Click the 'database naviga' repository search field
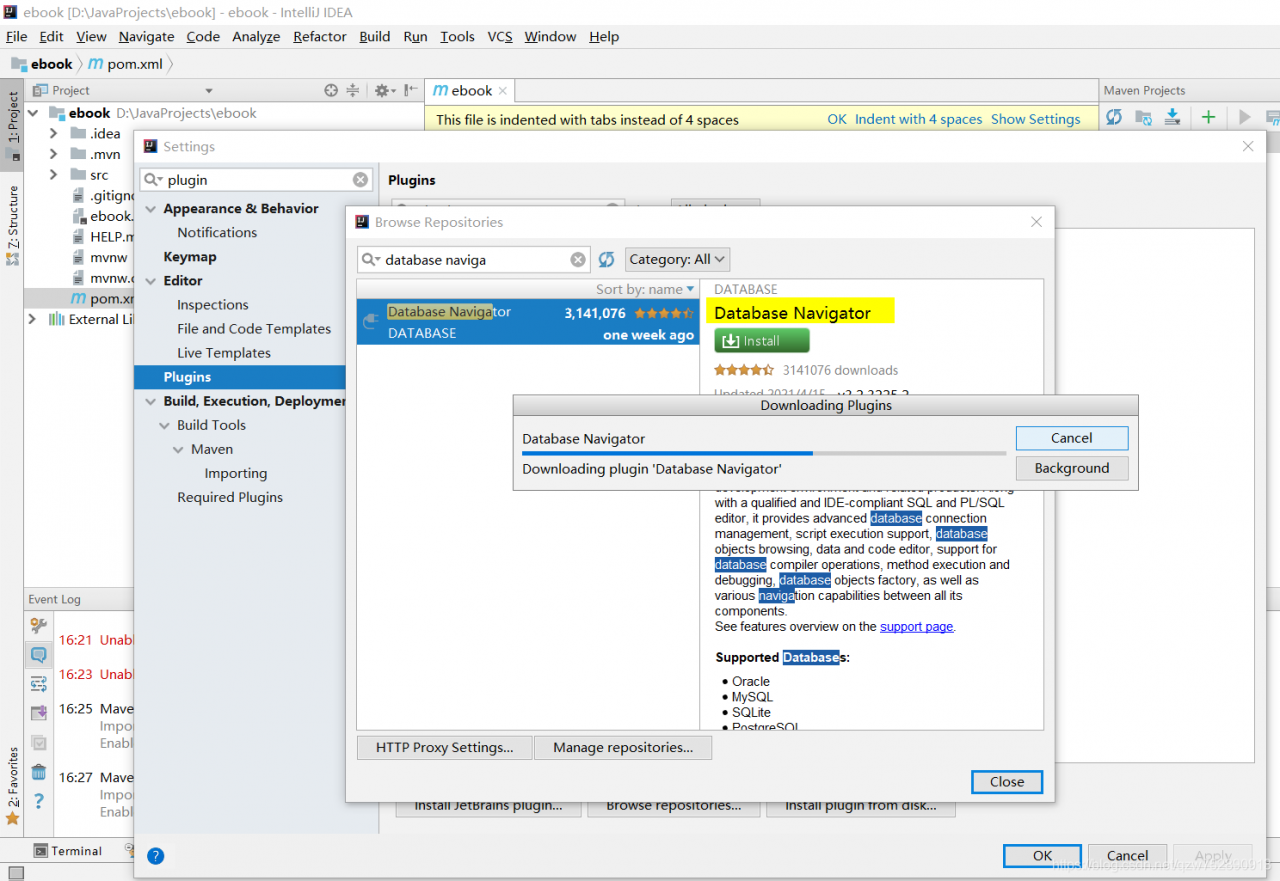Viewport: 1280px width, 881px height. [474, 260]
